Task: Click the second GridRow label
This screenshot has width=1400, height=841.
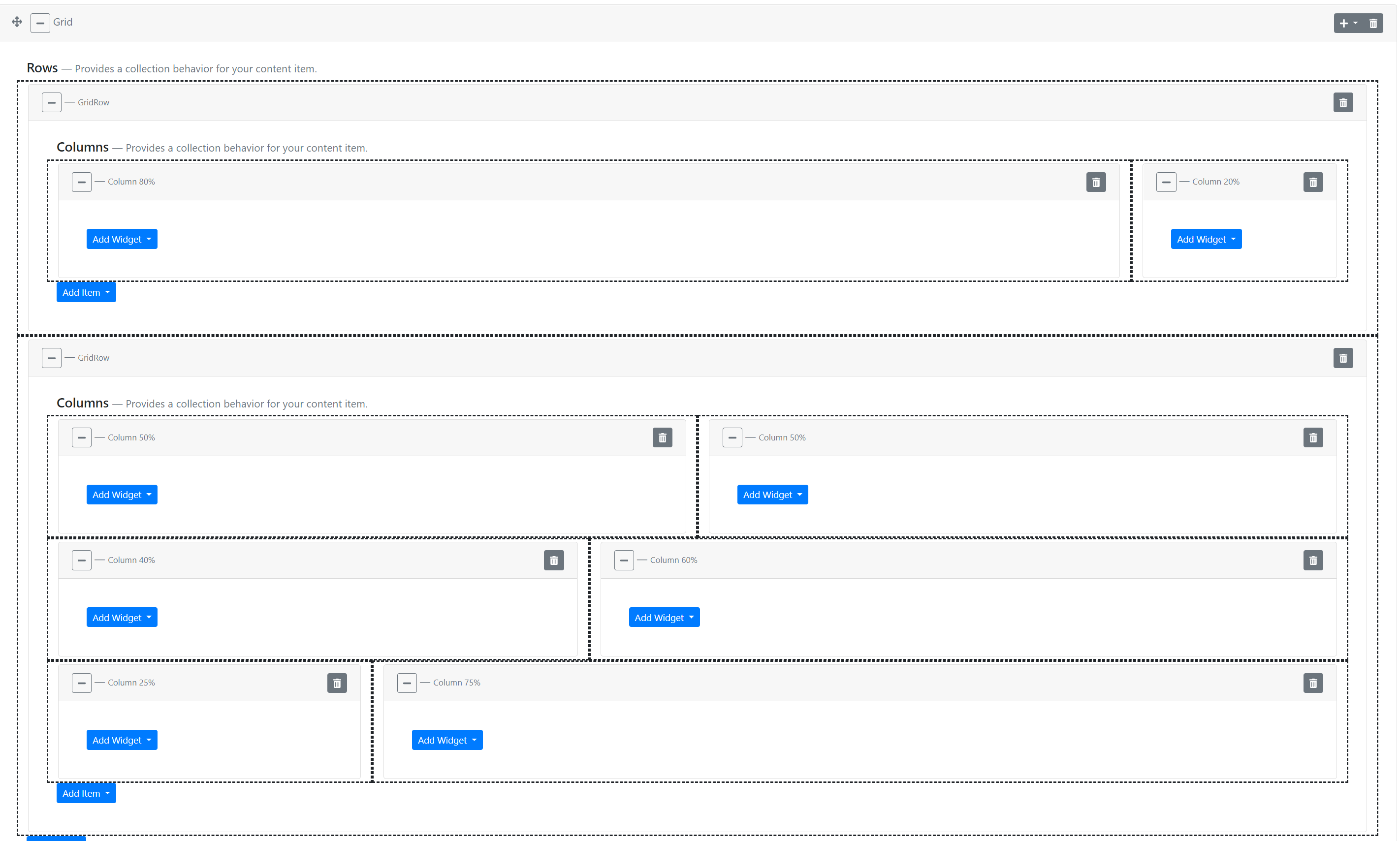Action: pos(94,358)
